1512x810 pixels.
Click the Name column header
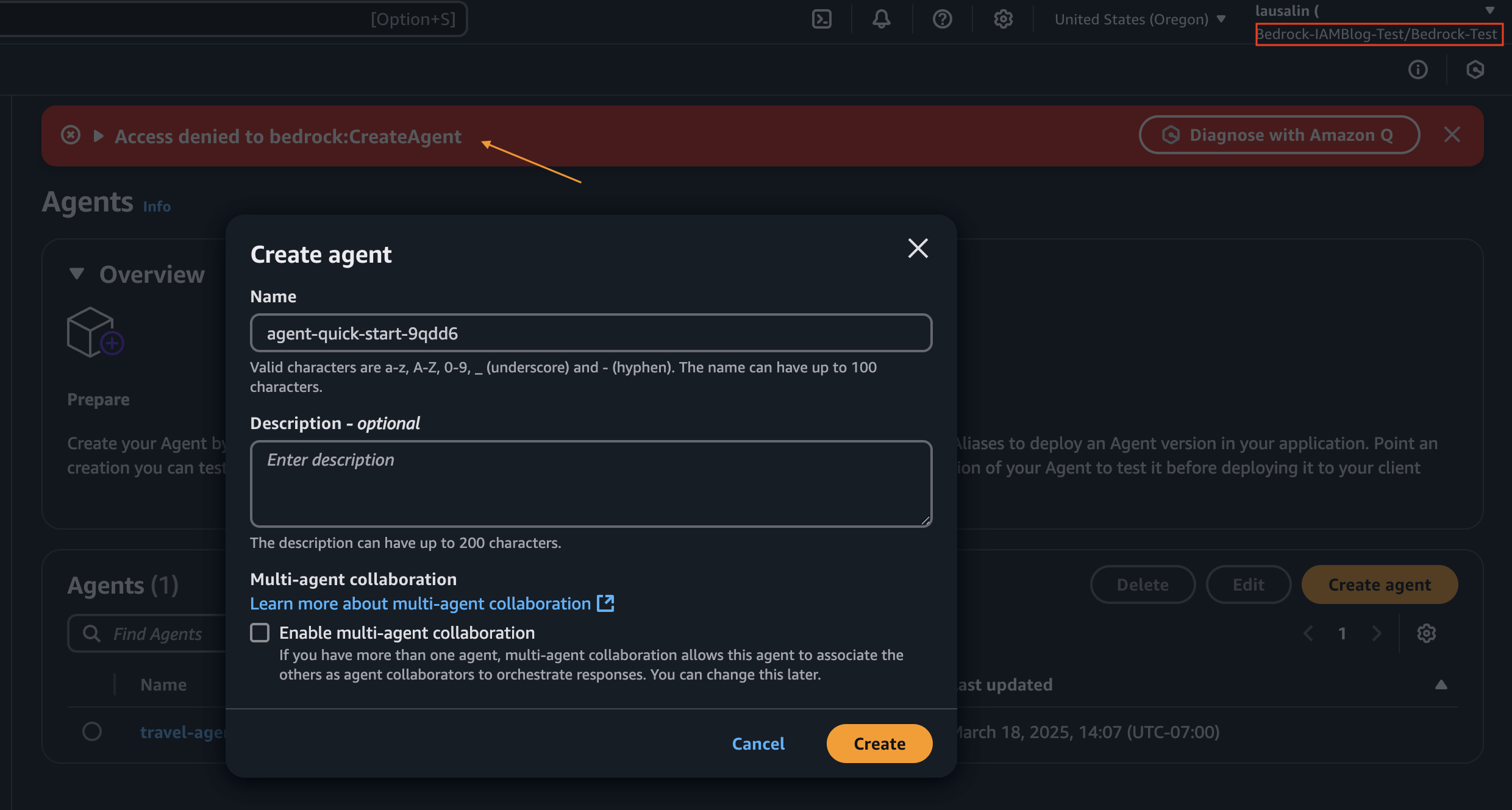163,684
